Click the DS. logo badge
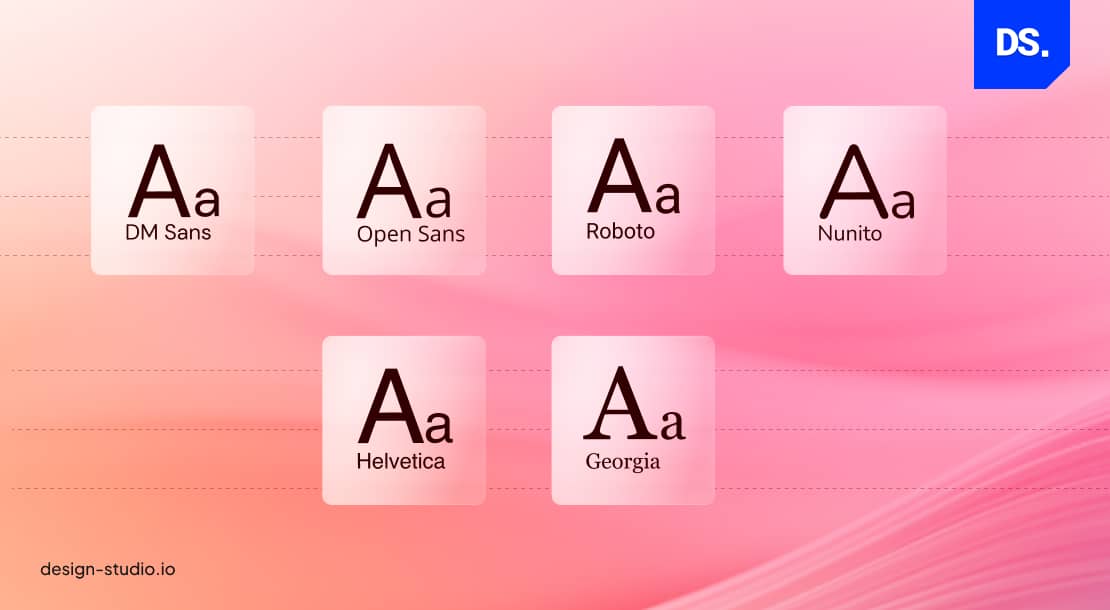This screenshot has width=1110, height=610. pyautogui.click(x=1022, y=44)
